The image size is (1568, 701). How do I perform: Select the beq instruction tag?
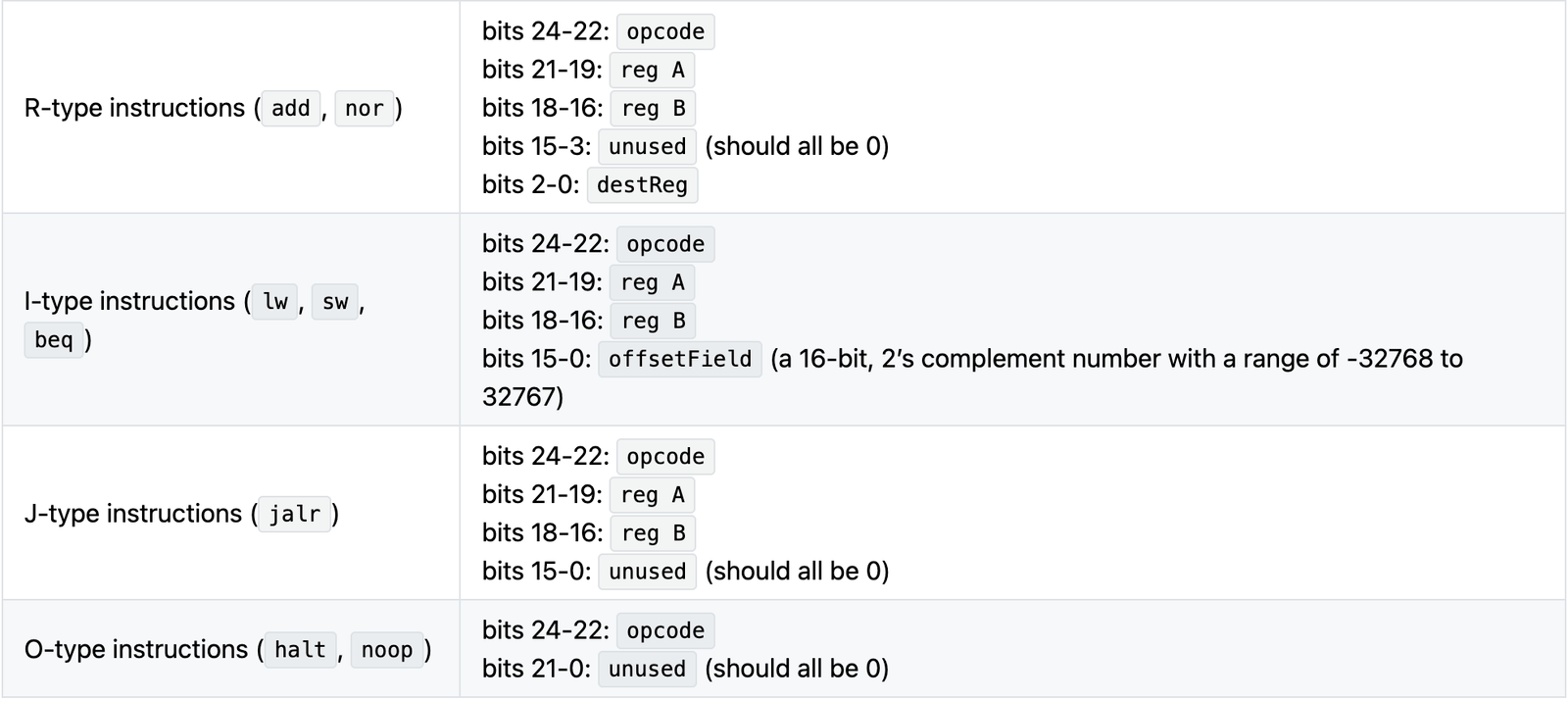point(54,339)
